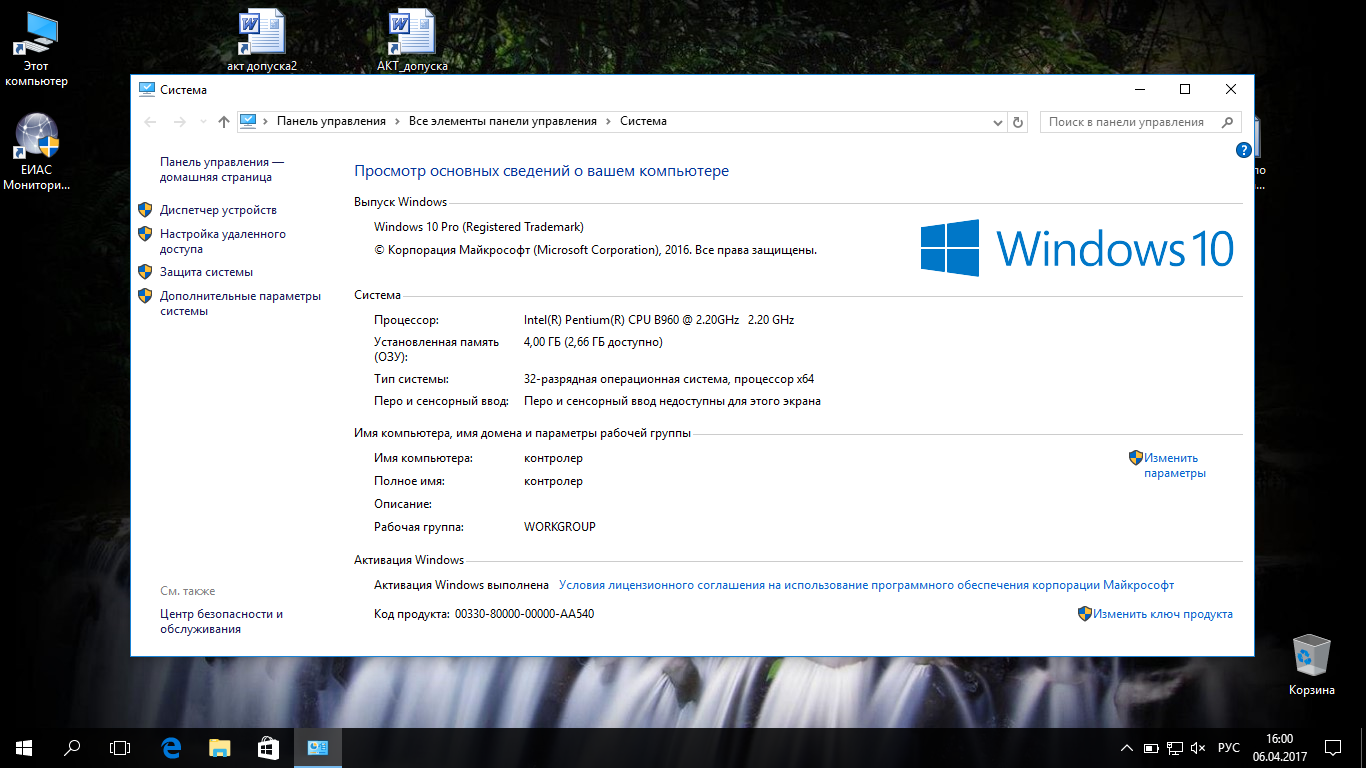Open Настройка удаленного доступа link
This screenshot has width=1366, height=768.
pyautogui.click(x=223, y=242)
